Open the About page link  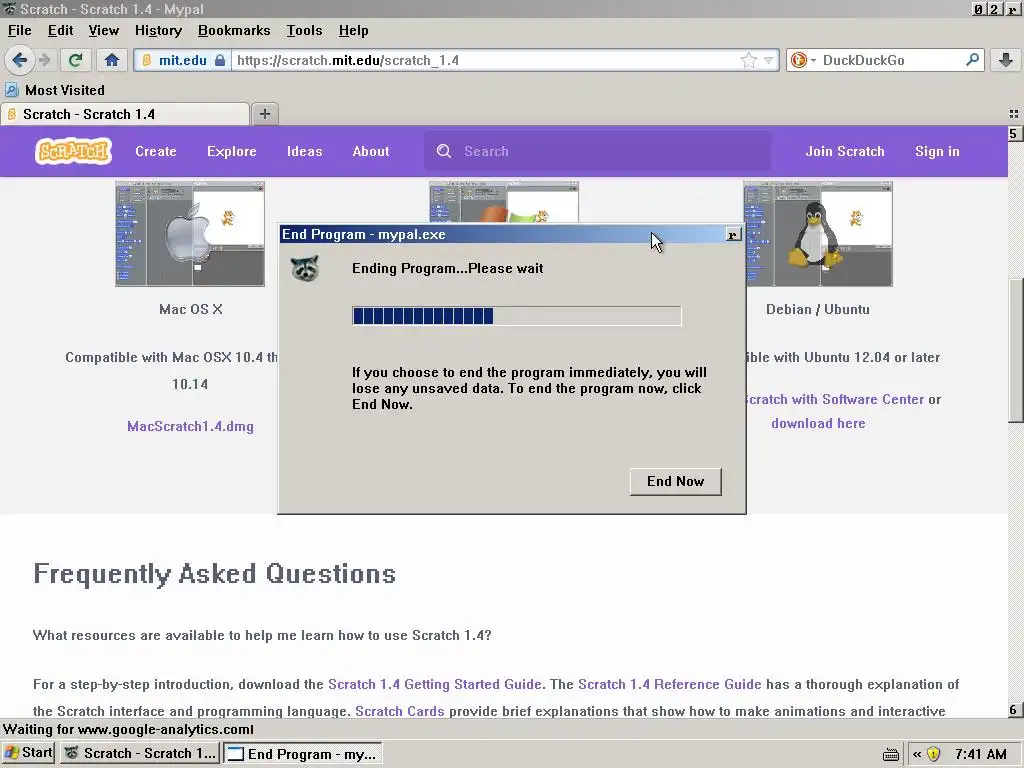click(371, 151)
